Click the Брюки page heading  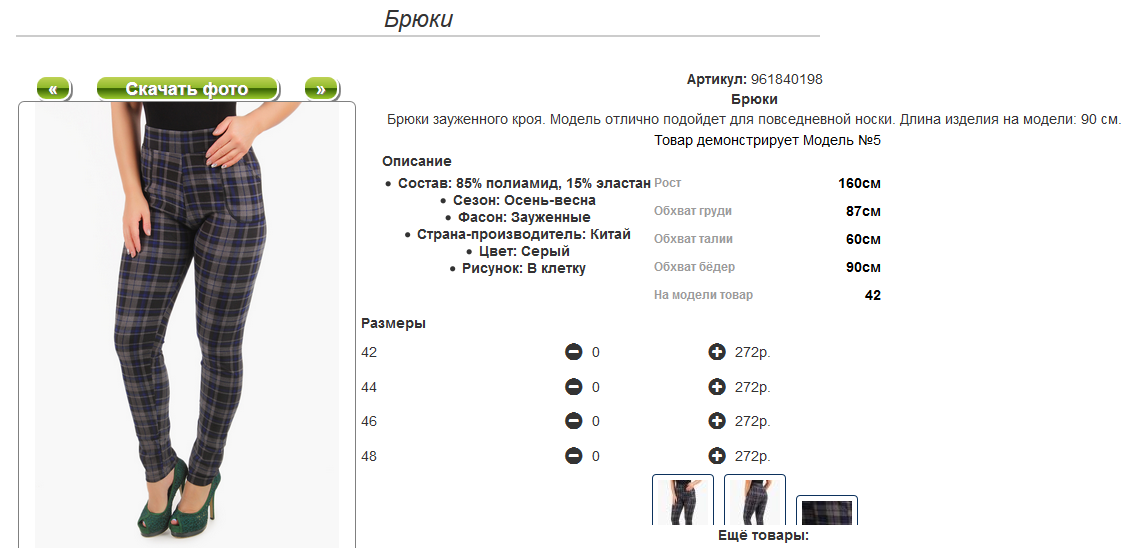[418, 19]
